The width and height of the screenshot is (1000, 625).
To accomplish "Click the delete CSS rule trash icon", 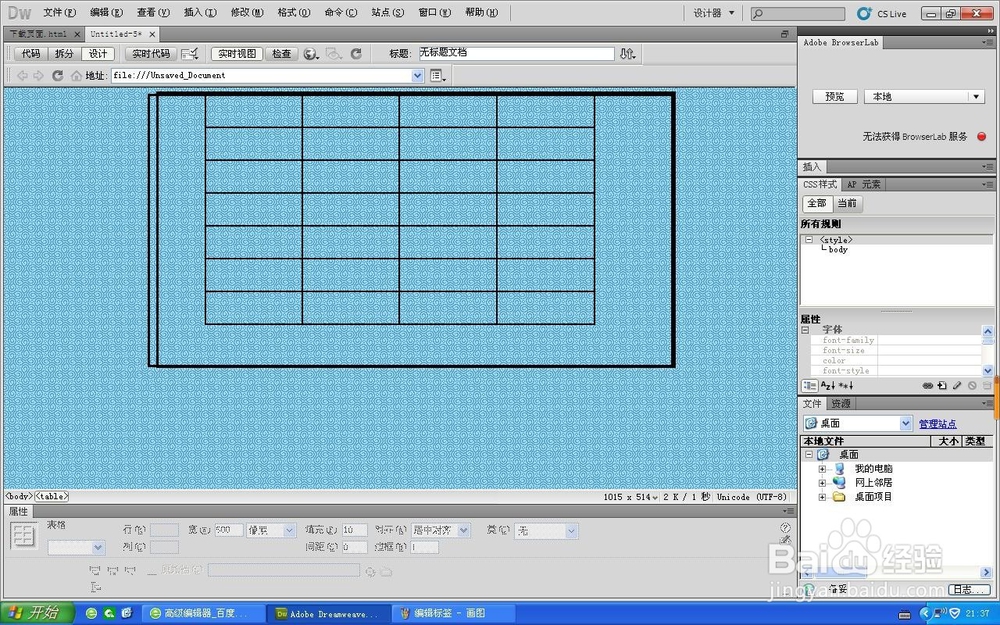I will point(987,385).
